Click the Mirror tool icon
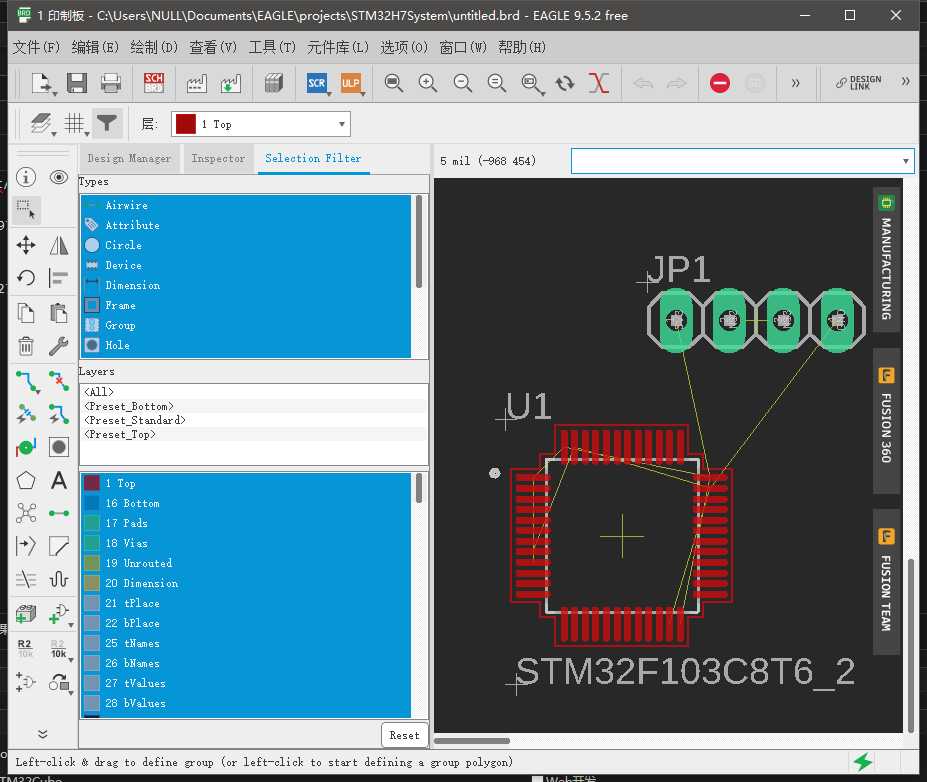Viewport: 927px width, 782px height. click(x=59, y=244)
